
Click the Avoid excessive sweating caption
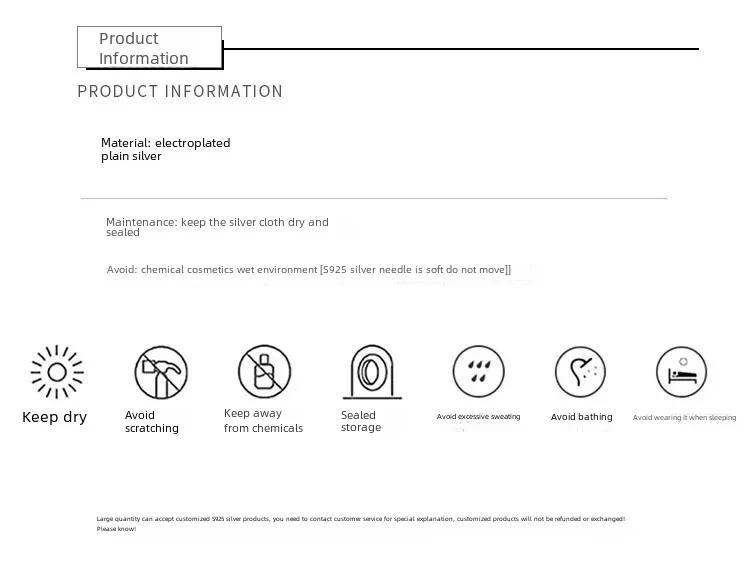pos(478,417)
